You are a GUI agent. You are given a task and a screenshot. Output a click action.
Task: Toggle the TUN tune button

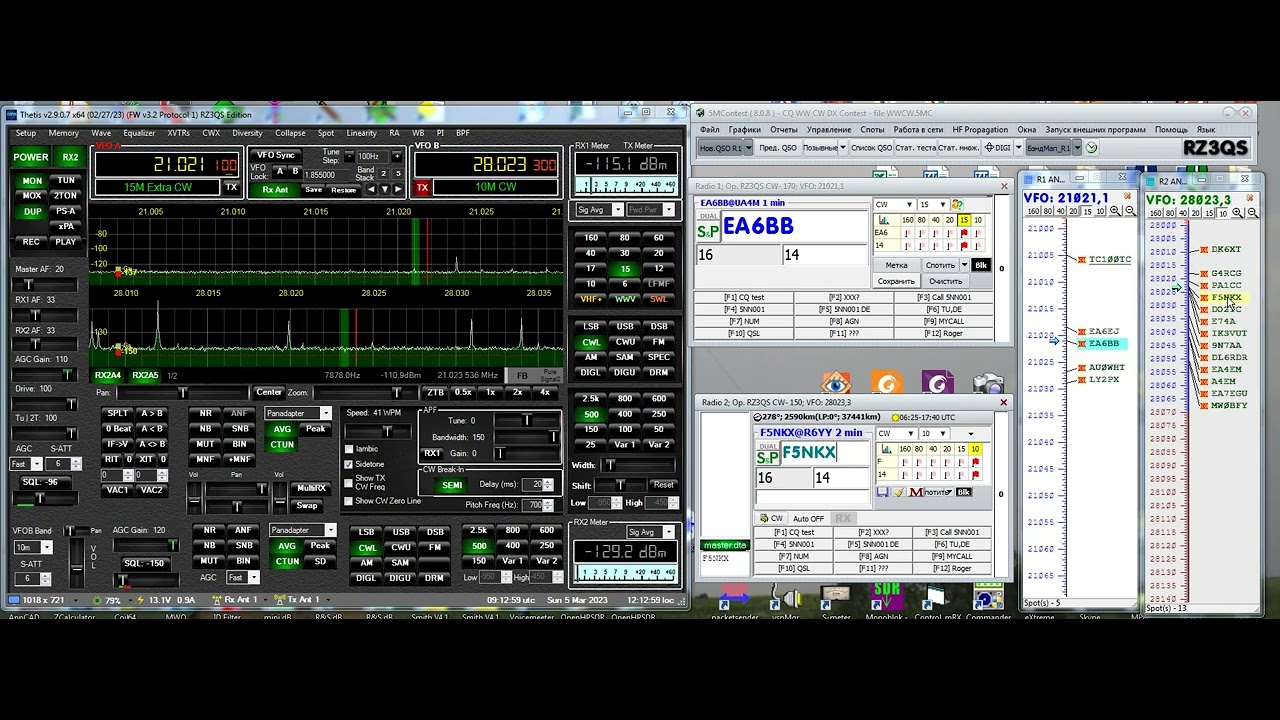66,181
